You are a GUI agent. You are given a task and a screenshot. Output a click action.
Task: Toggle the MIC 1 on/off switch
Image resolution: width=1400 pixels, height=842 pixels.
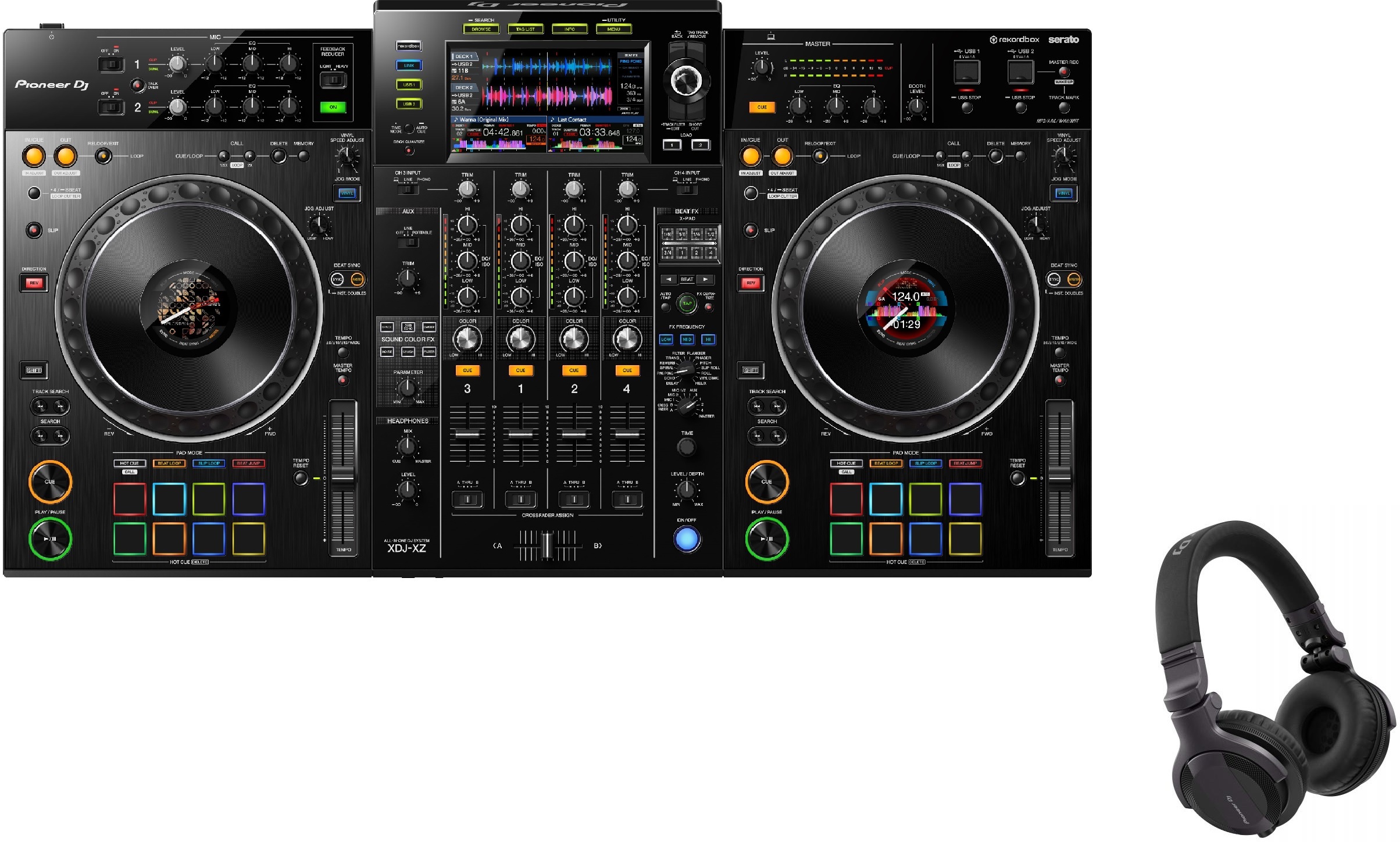coord(111,64)
